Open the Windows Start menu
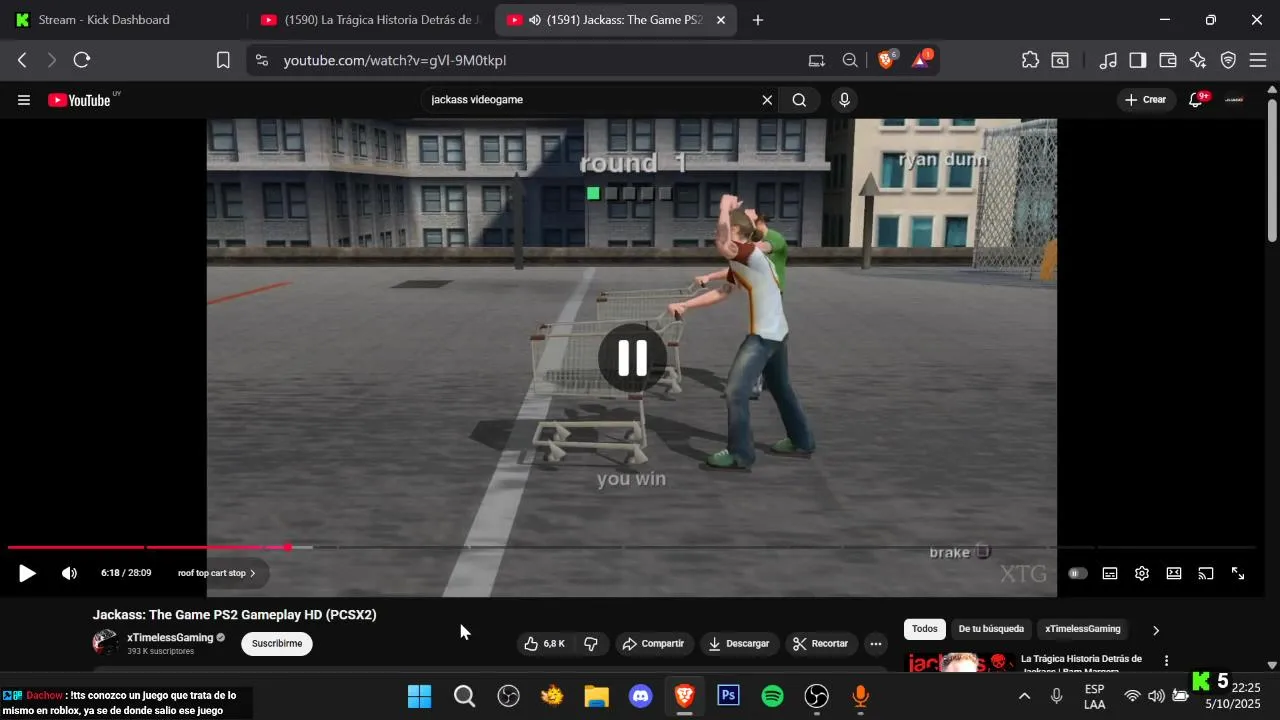Screen dimensions: 1280x720 420,696
